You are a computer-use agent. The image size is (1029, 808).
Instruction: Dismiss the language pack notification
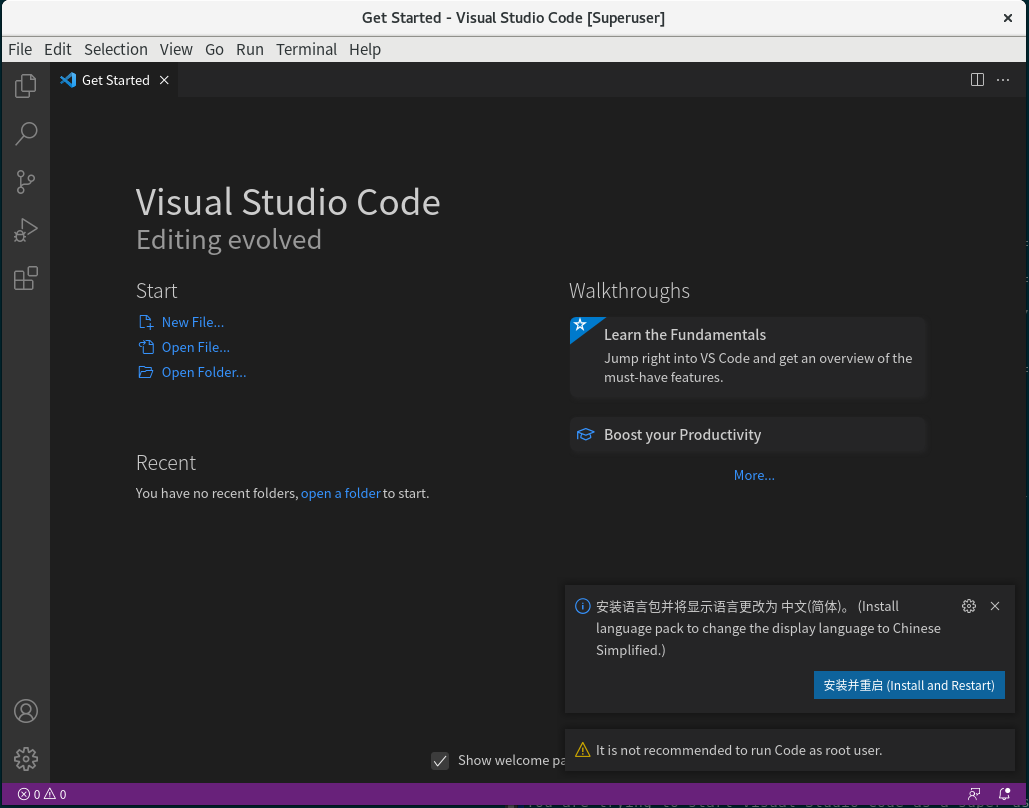point(995,606)
